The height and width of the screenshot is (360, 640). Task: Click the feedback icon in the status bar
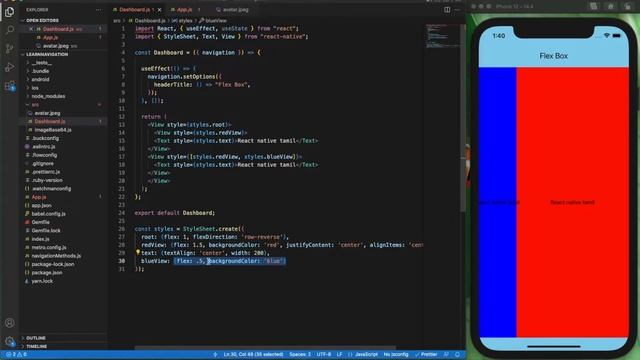point(446,354)
